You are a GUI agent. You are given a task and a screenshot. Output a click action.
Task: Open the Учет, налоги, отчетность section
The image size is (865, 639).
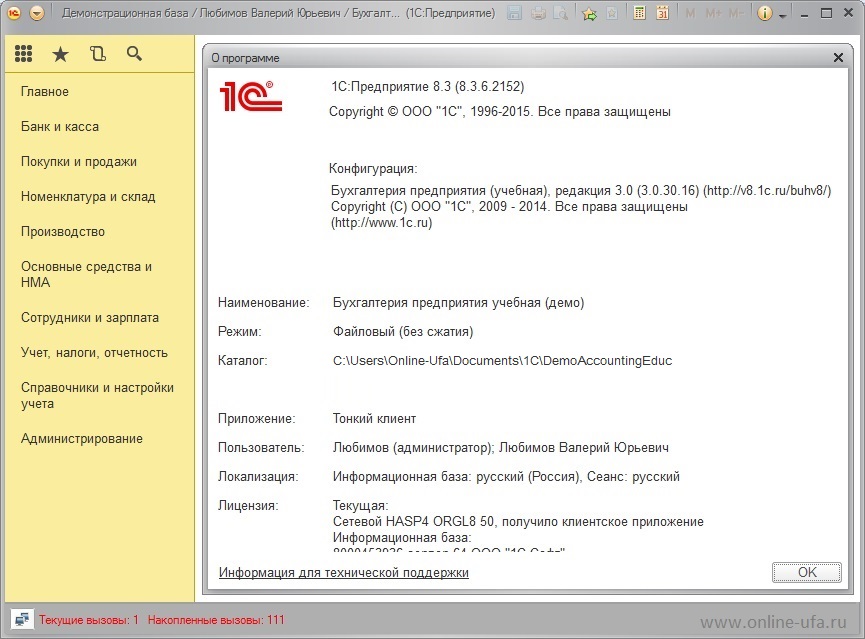click(x=94, y=353)
